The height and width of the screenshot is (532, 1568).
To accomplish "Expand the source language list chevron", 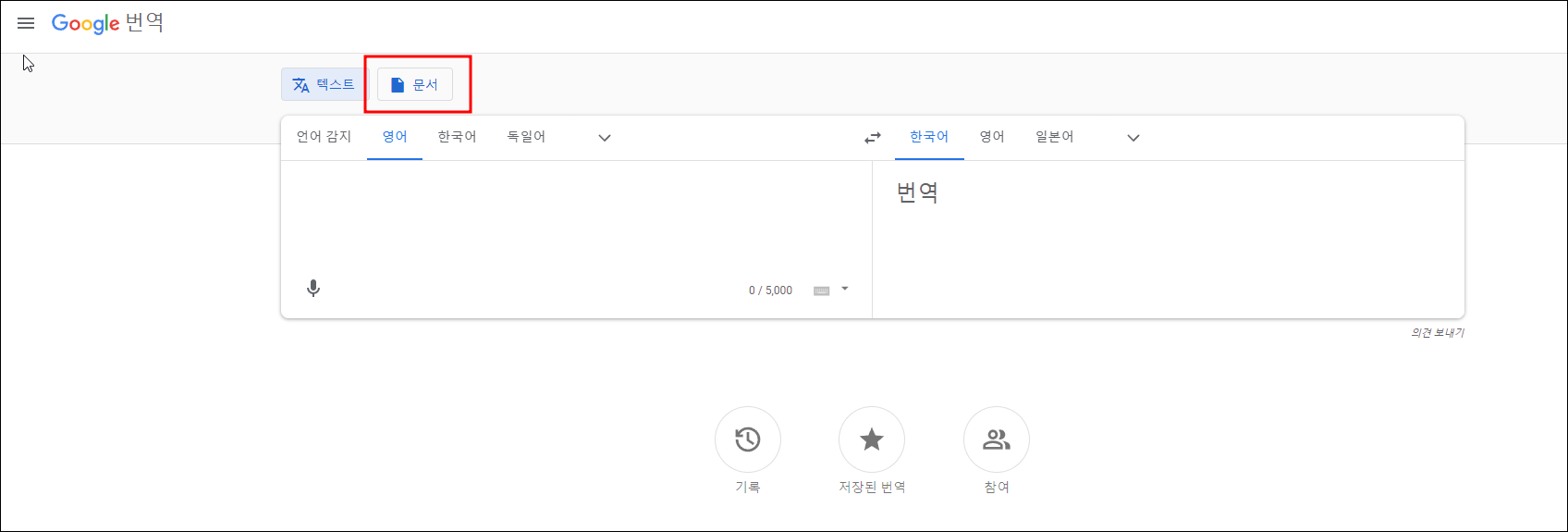I will point(605,138).
